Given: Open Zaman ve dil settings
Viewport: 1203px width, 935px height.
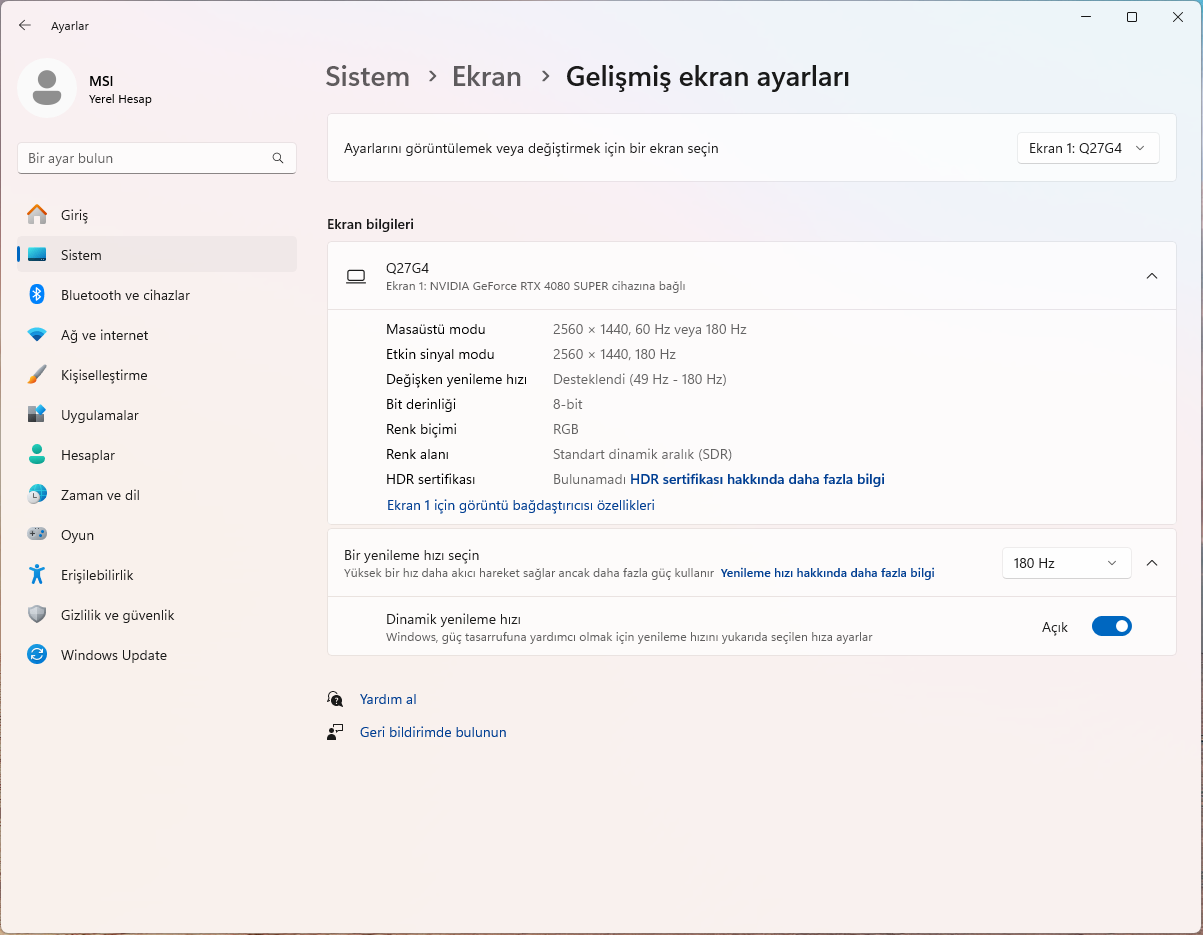Looking at the screenshot, I should pos(157,495).
